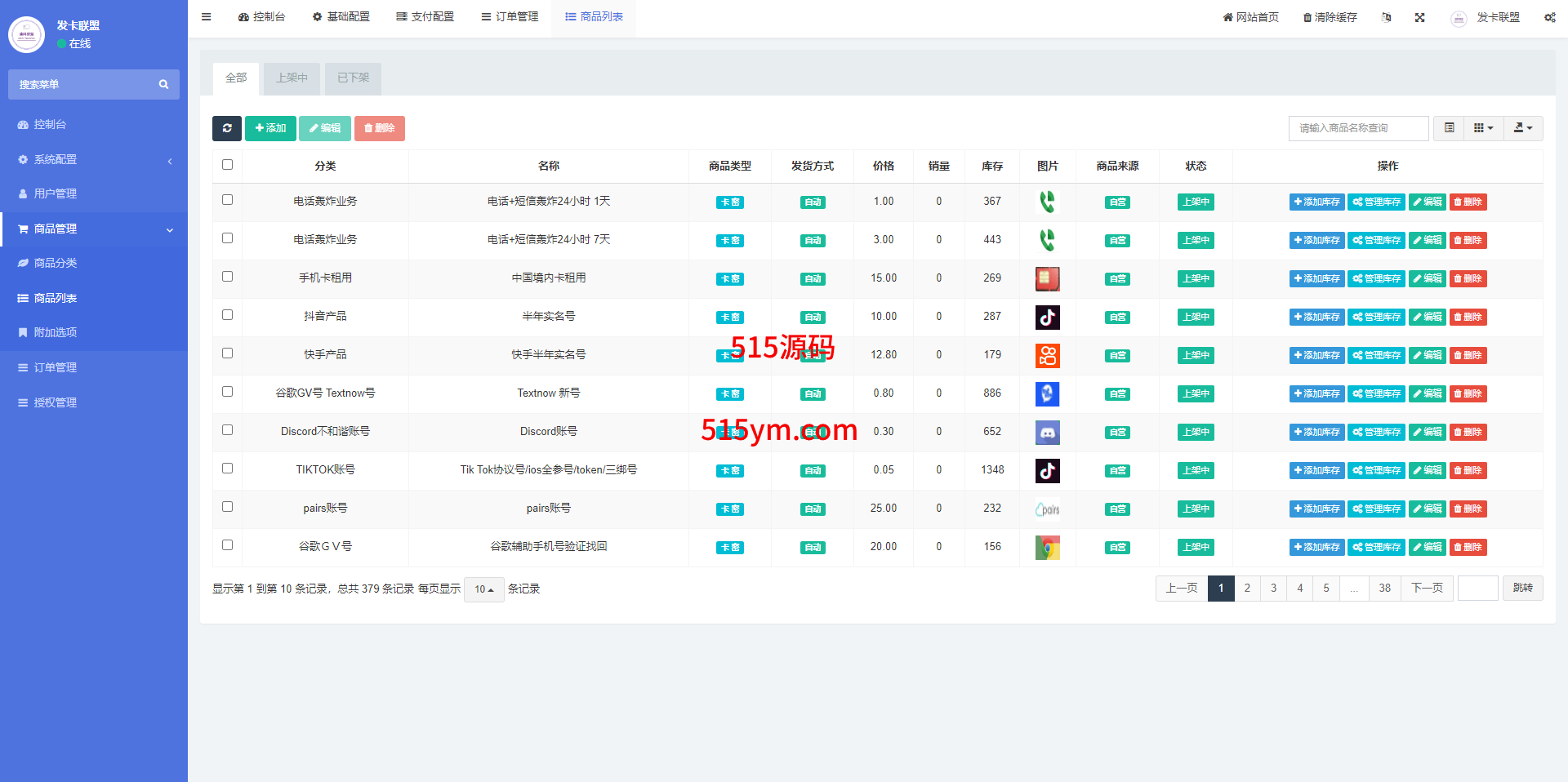Screen dimensions: 1568x782
Task: Open the columns grid dropdown
Action: coord(1483,128)
